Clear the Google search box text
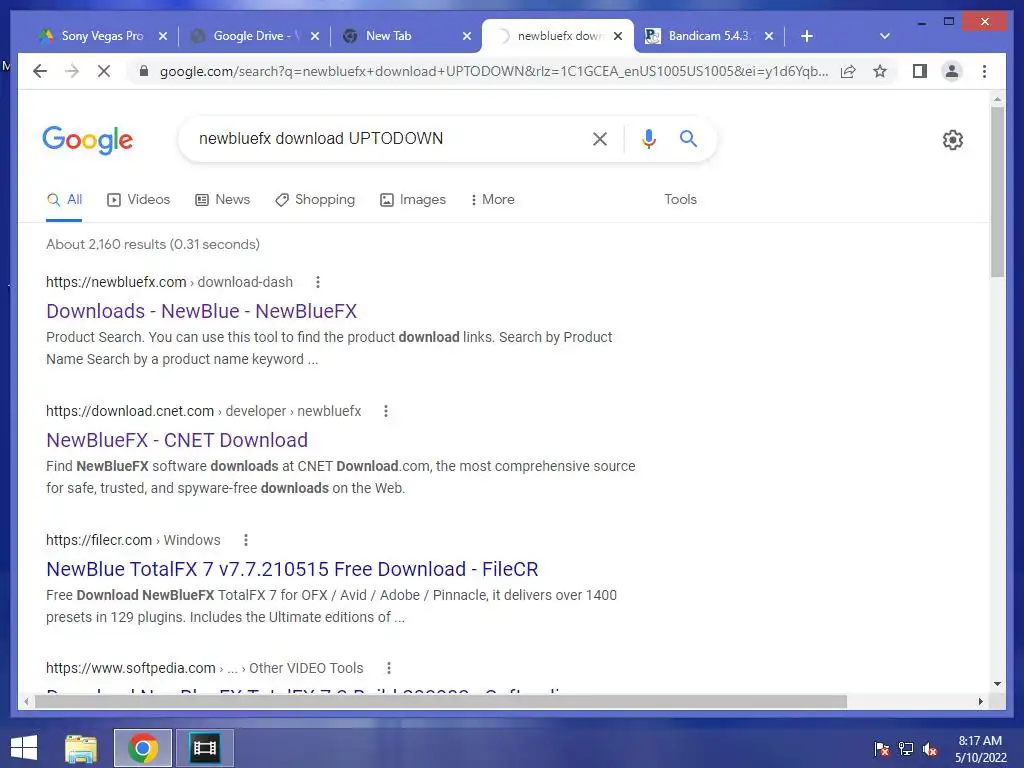This screenshot has height=768, width=1024. pyautogui.click(x=600, y=138)
